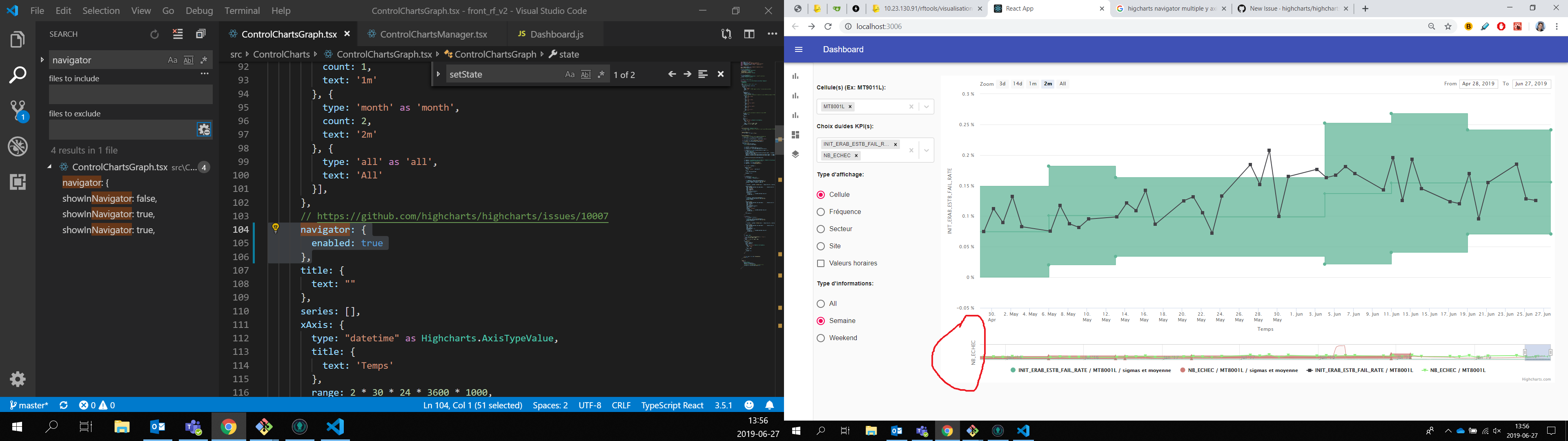Viewport: 1568px width, 441px height.
Task: Open the KPI selection dropdown
Action: tap(926, 150)
